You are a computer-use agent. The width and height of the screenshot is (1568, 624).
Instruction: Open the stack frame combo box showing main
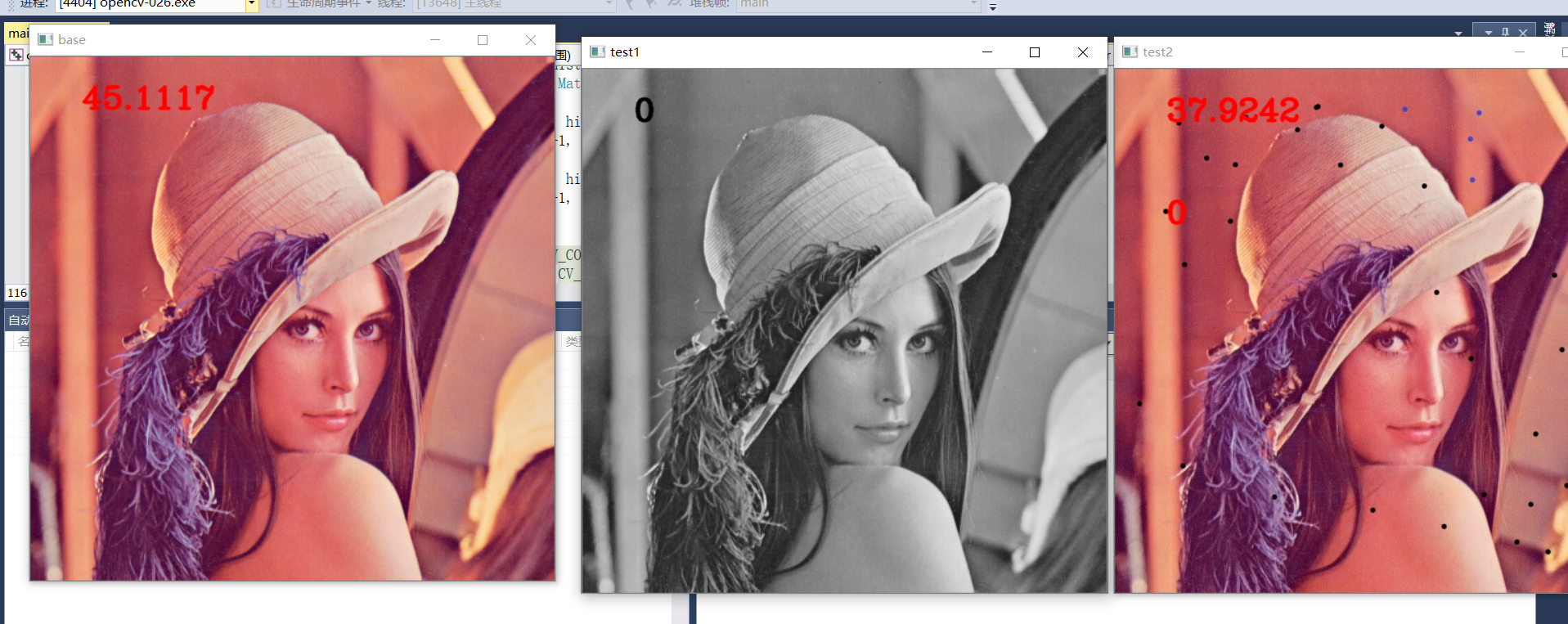coord(858,4)
